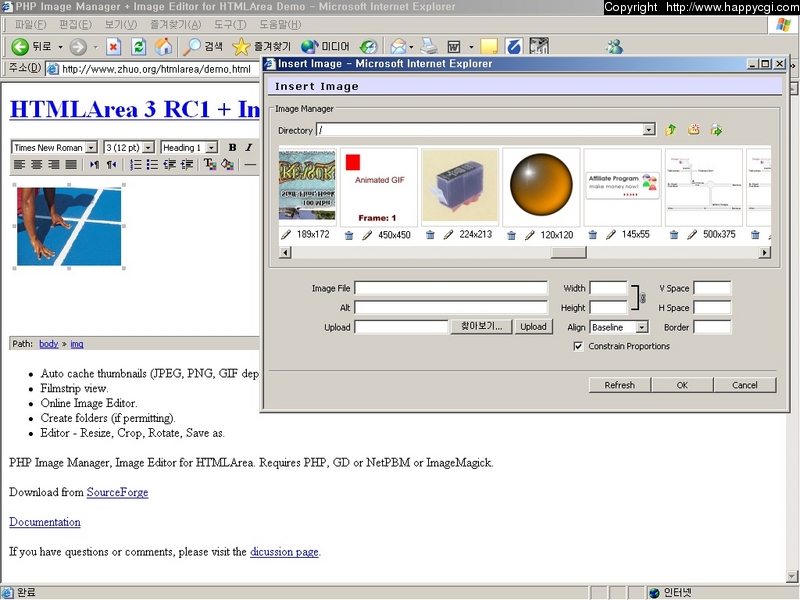Click the 찾아보기... browse button
The height and width of the screenshot is (600, 800).
(482, 327)
